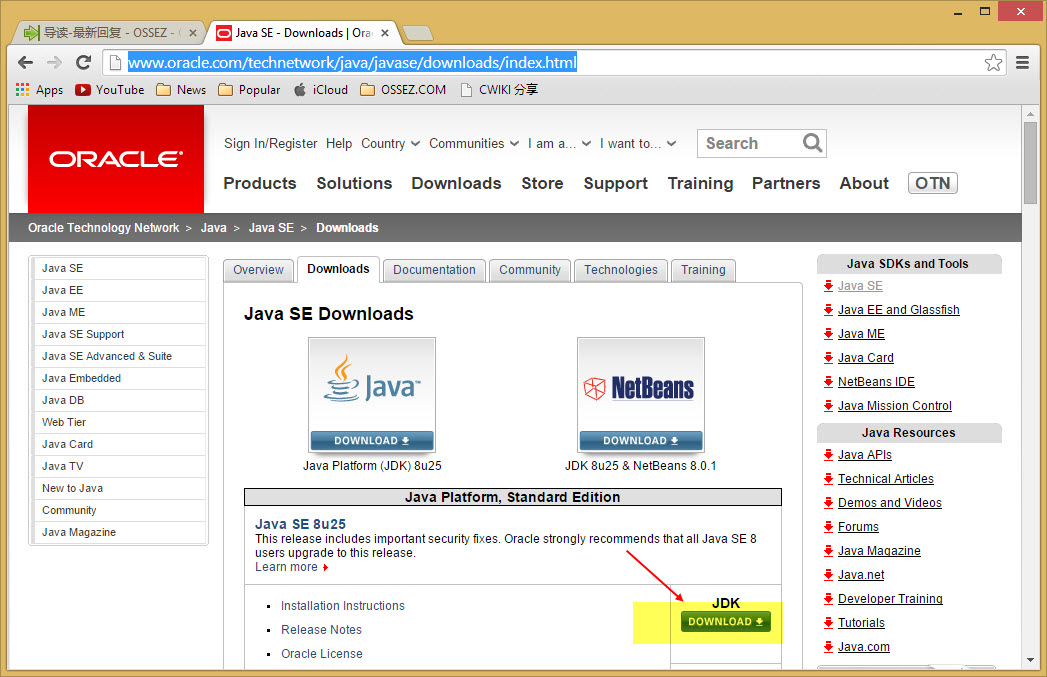1047x677 pixels.
Task: Select Java Embedded in left sidebar
Action: pyautogui.click(x=81, y=378)
